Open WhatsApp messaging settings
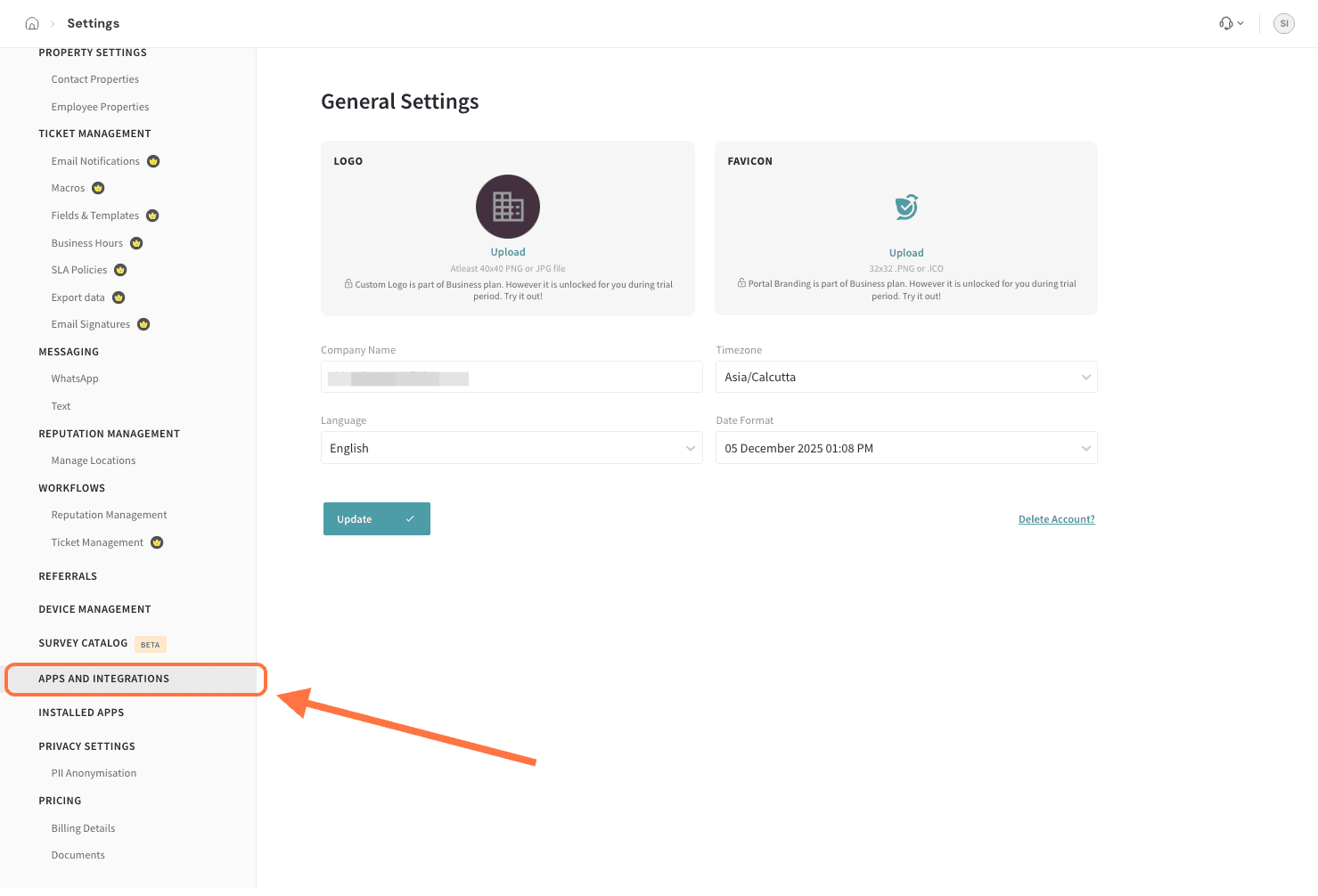 75,379
